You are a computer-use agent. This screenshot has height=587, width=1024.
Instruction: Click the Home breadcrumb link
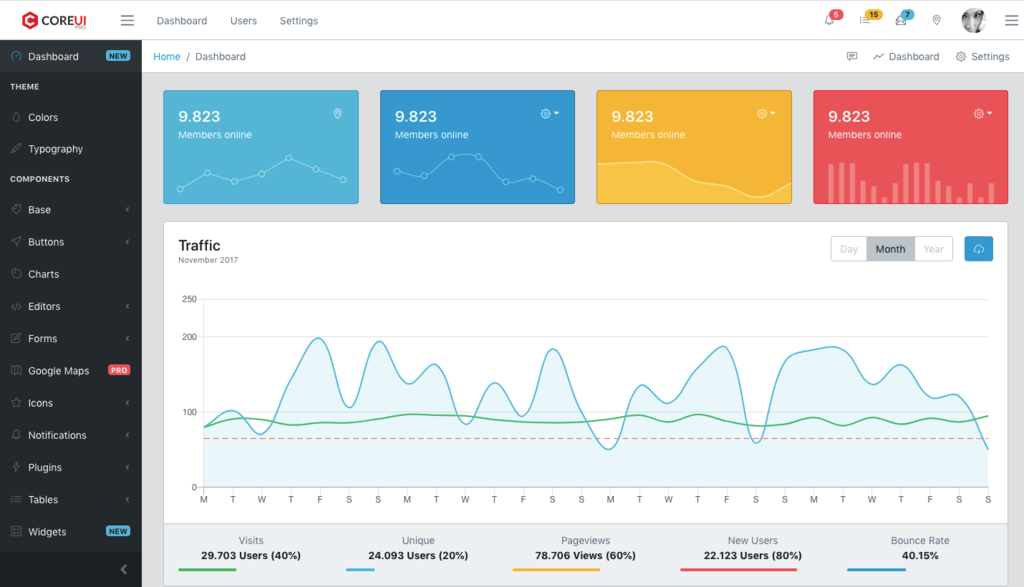166,57
